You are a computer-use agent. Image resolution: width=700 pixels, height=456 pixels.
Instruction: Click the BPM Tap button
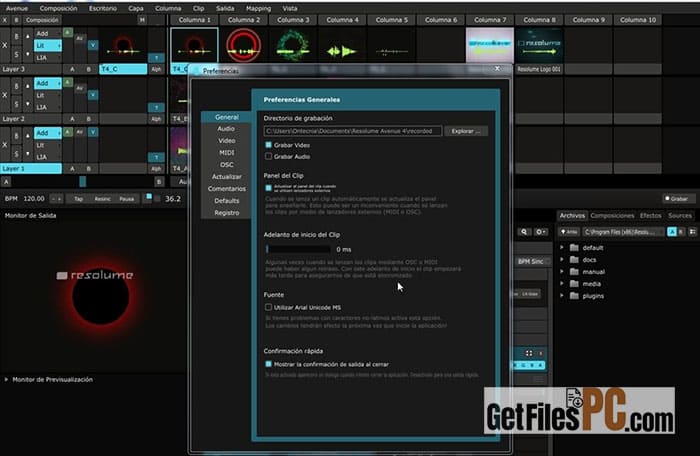(79, 199)
